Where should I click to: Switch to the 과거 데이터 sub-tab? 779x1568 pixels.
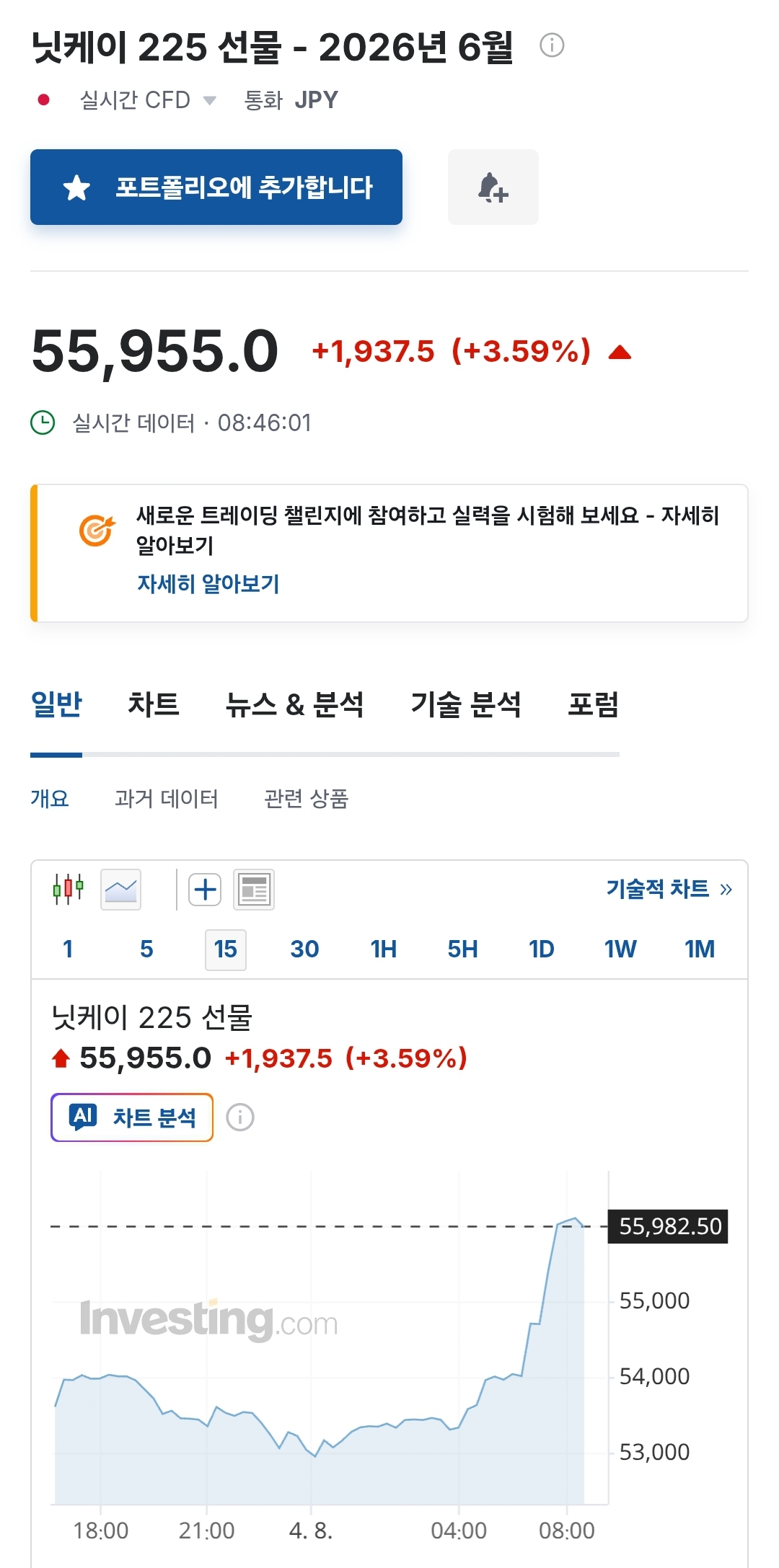(x=166, y=798)
